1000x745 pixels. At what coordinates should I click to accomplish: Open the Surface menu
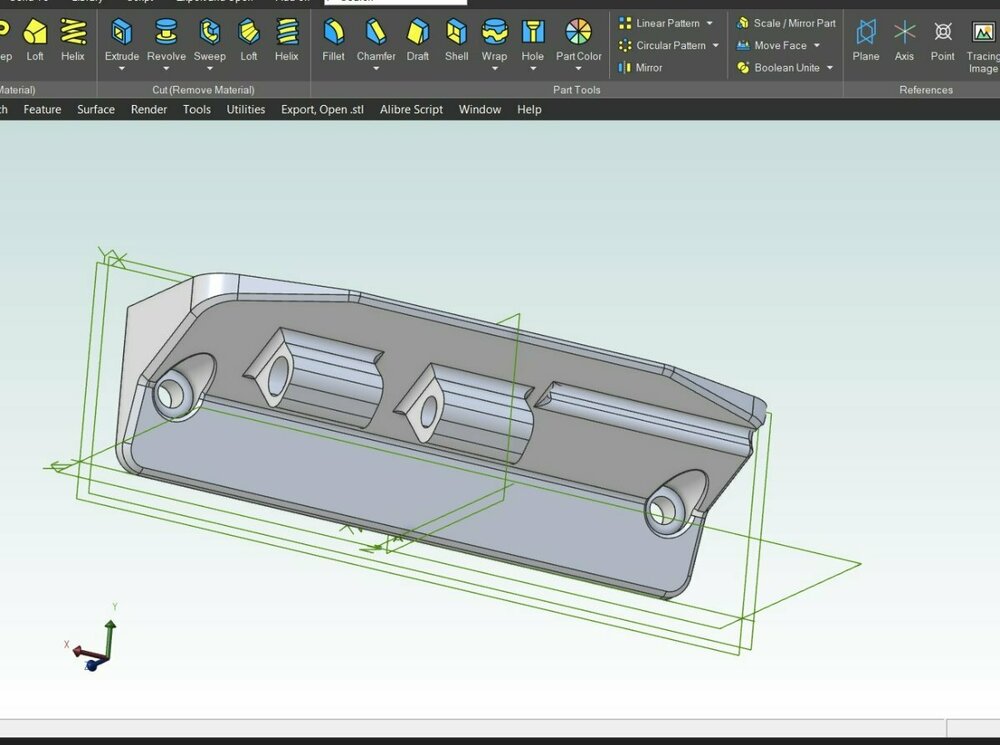[x=96, y=109]
